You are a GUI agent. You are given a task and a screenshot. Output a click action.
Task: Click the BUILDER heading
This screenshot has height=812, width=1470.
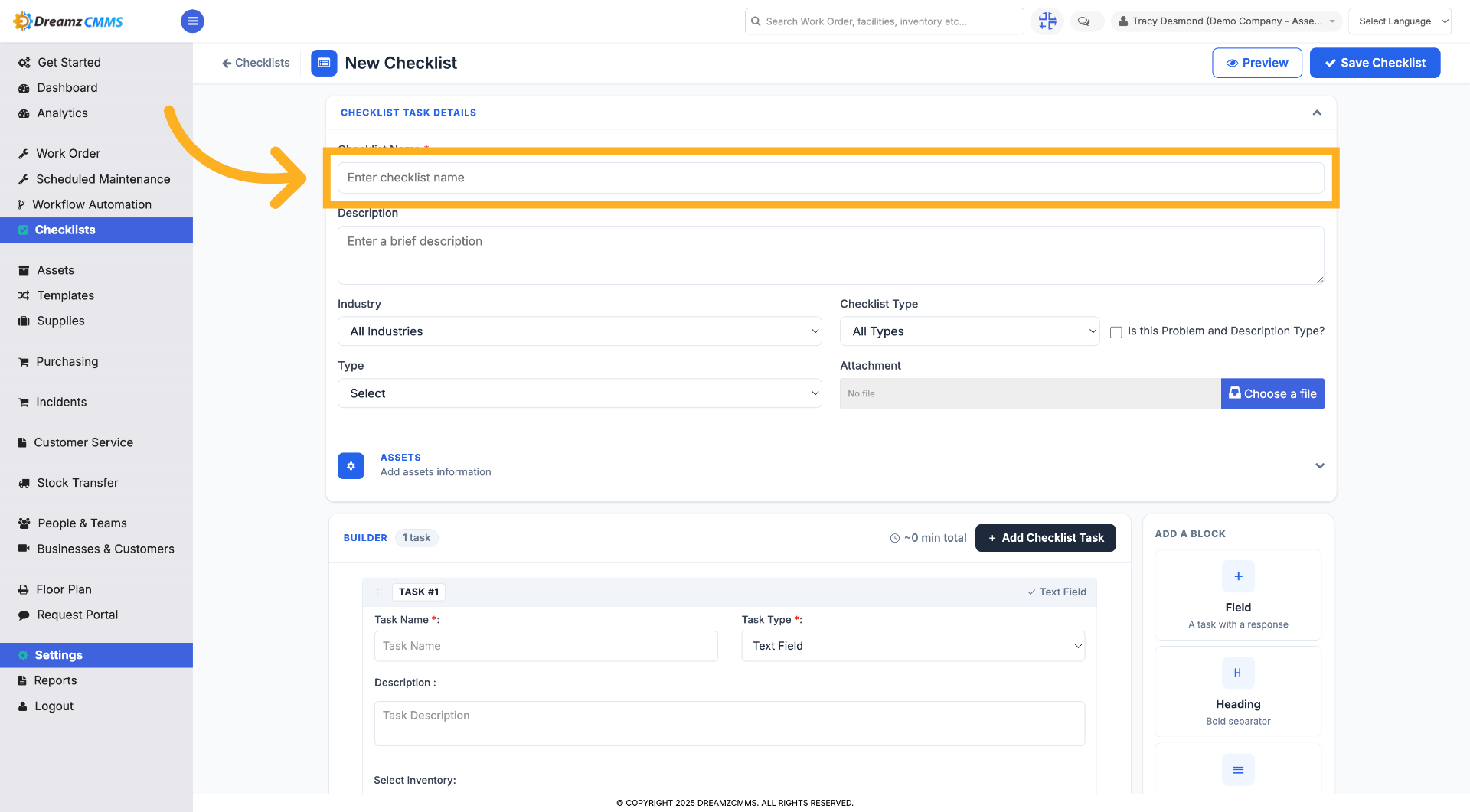pyautogui.click(x=365, y=538)
